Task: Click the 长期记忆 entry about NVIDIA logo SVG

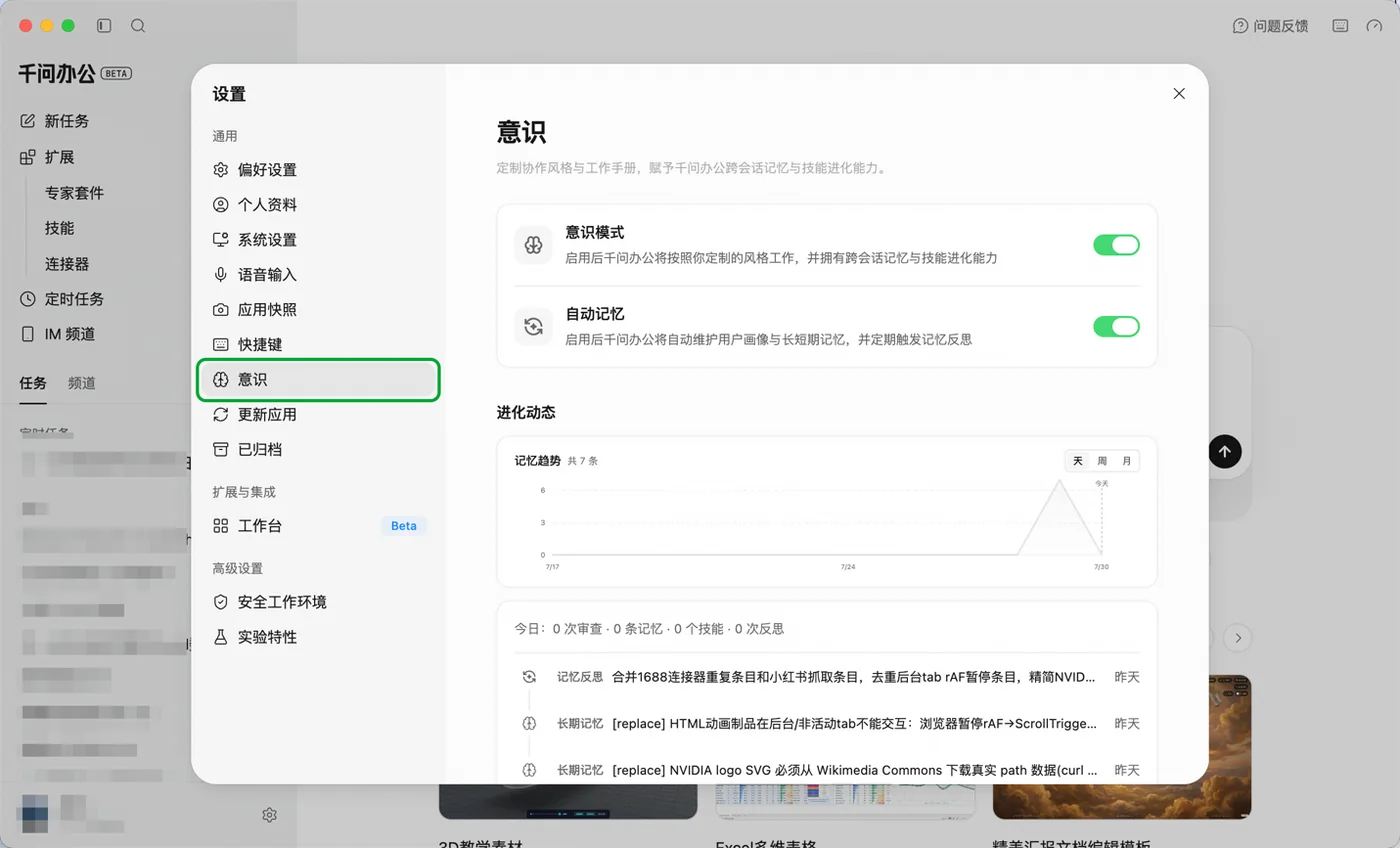Action: [x=827, y=770]
